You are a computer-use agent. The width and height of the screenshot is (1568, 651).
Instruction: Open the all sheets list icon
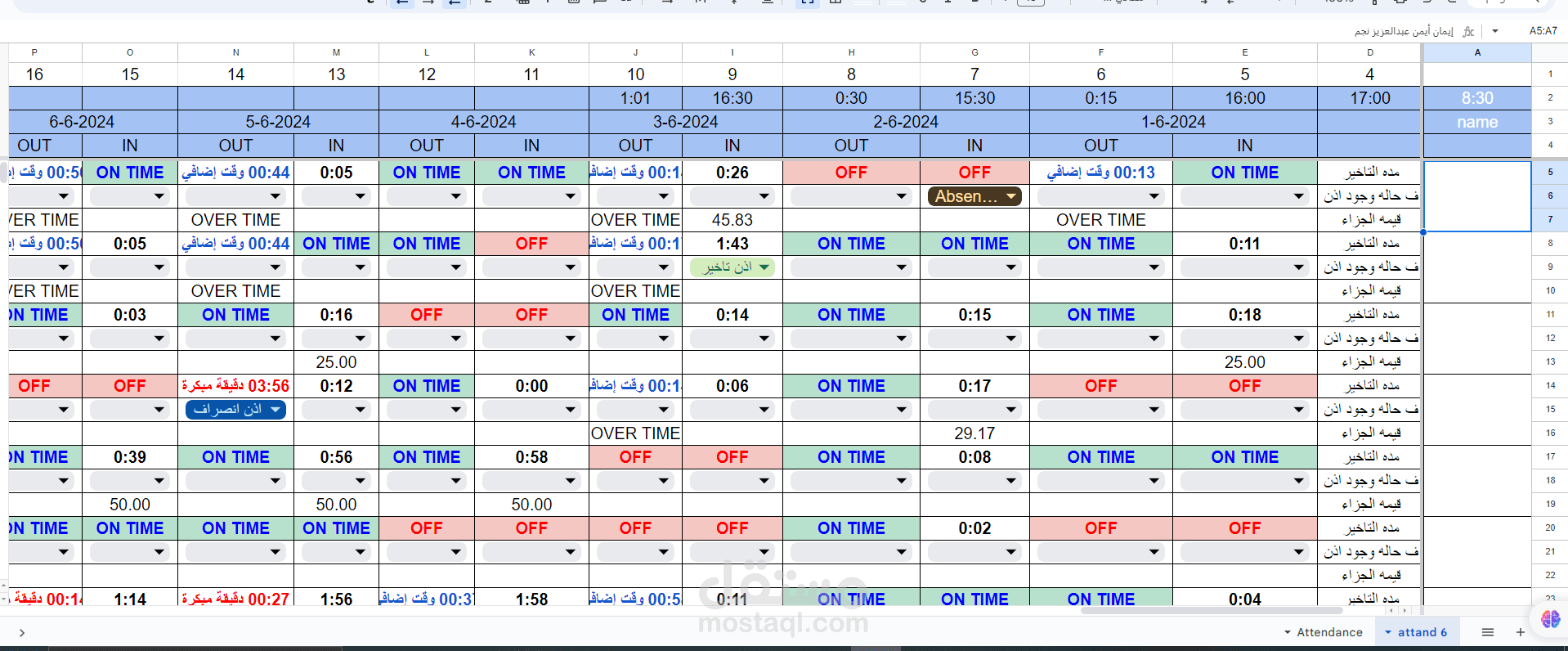point(1488,632)
